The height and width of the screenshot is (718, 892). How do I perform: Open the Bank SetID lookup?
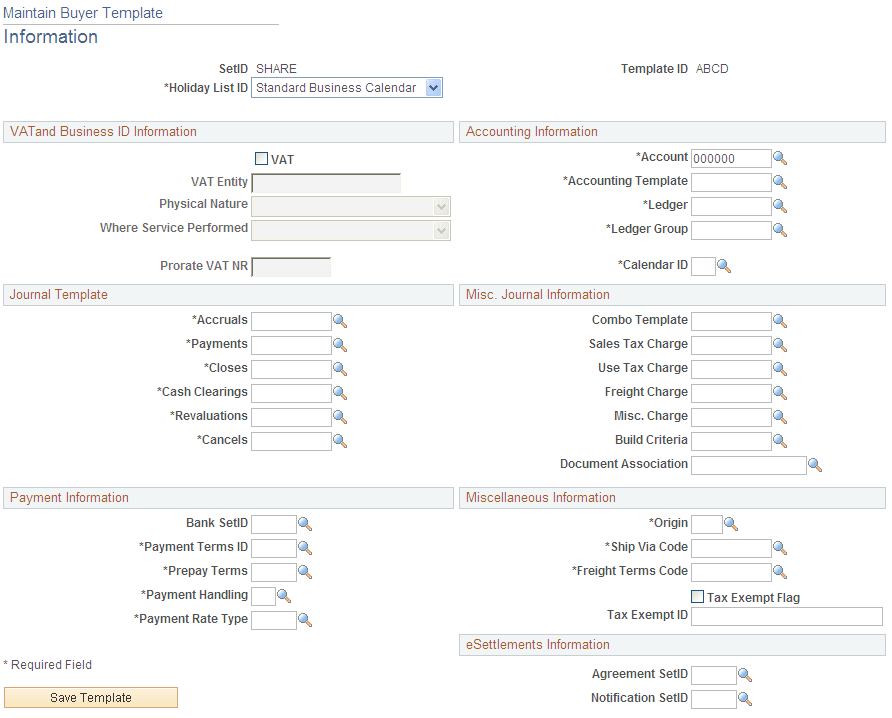pyautogui.click(x=305, y=523)
